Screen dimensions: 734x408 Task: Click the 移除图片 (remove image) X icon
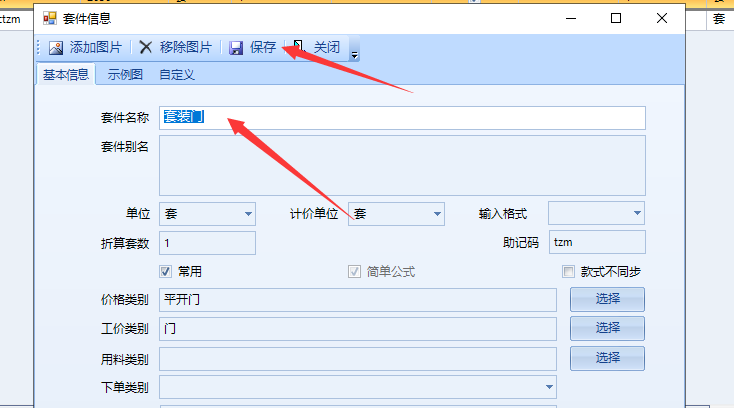pyautogui.click(x=146, y=48)
